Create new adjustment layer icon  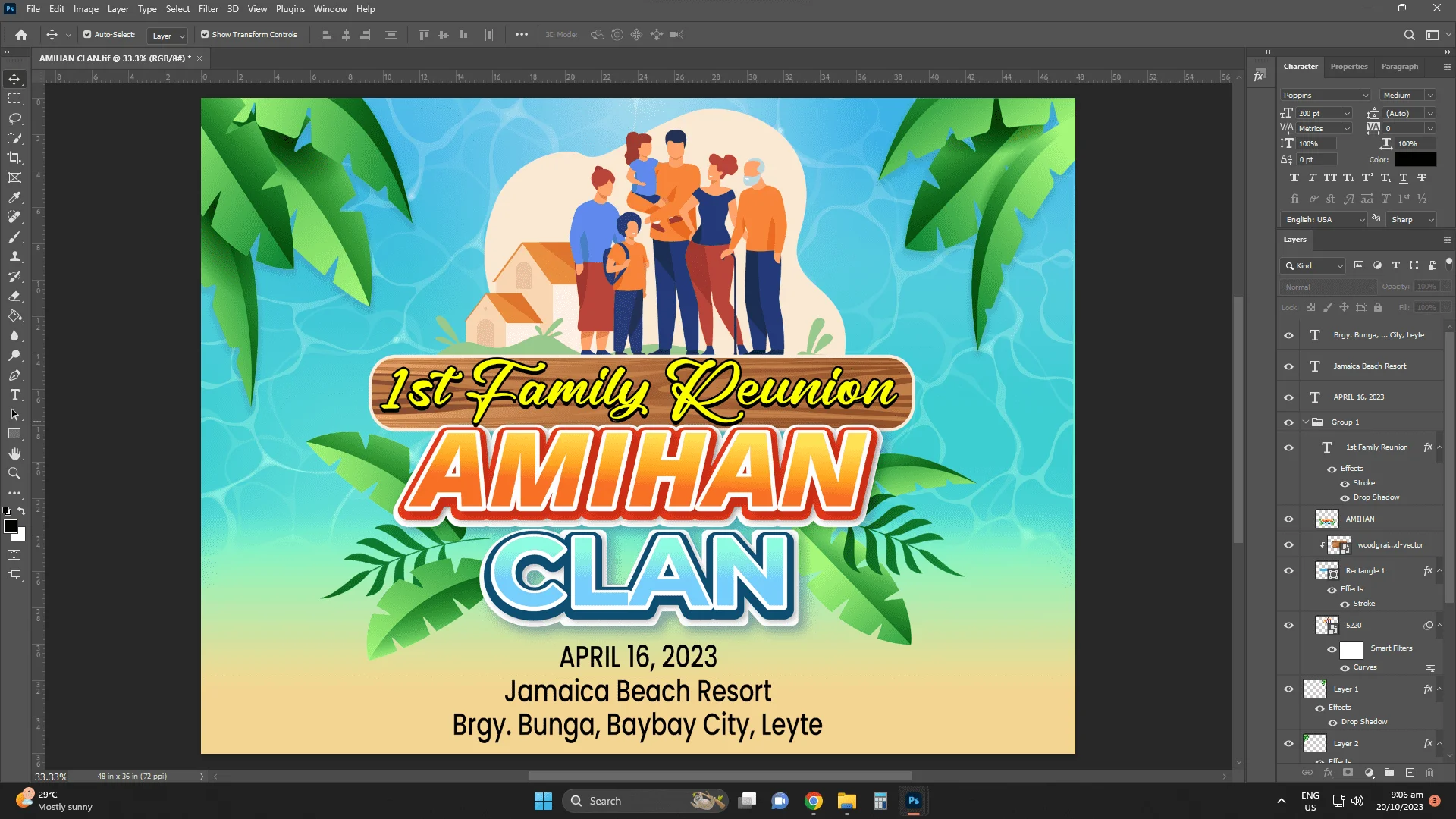click(1369, 773)
